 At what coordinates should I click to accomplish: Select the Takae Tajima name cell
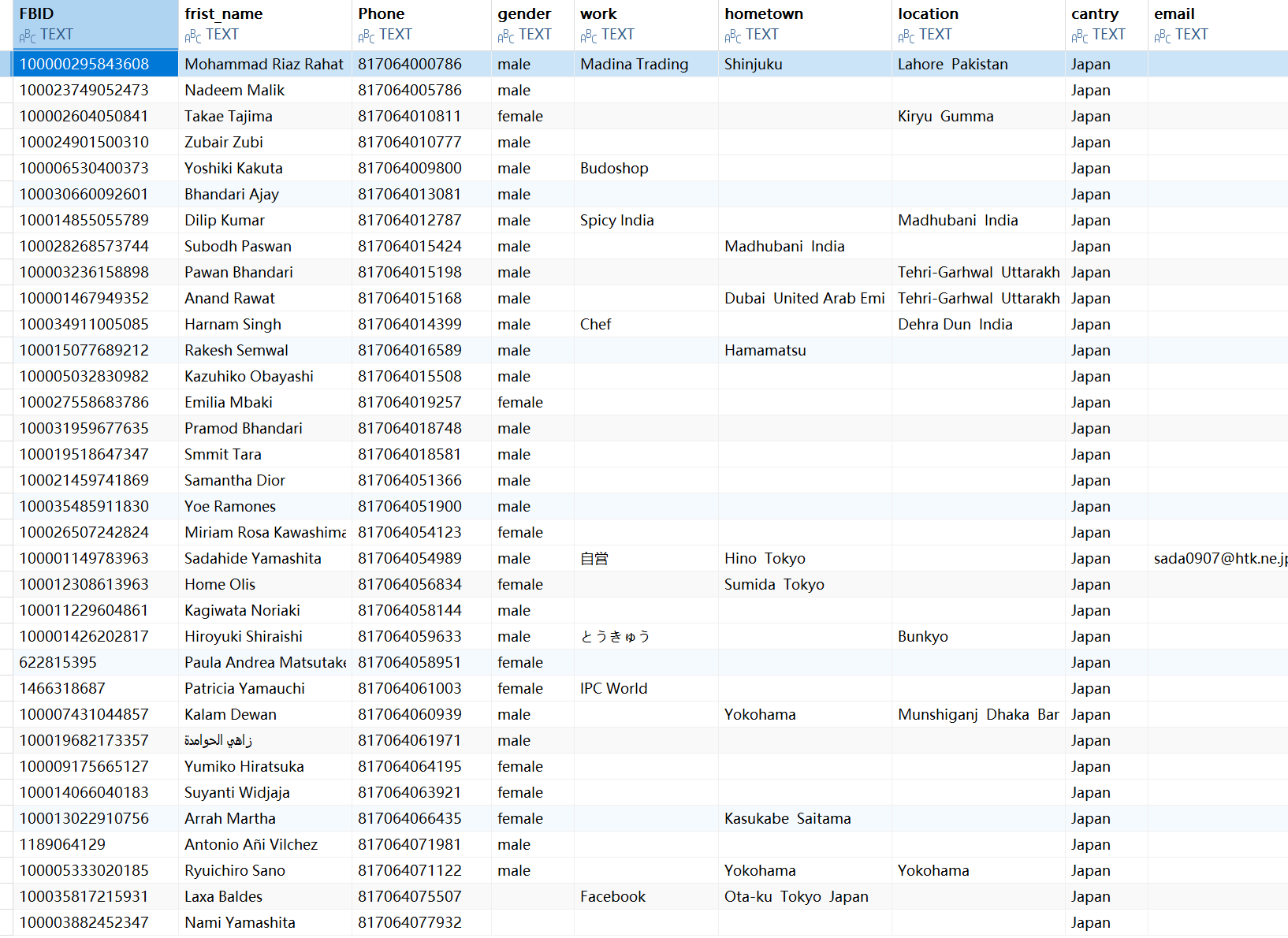pyautogui.click(x=229, y=116)
